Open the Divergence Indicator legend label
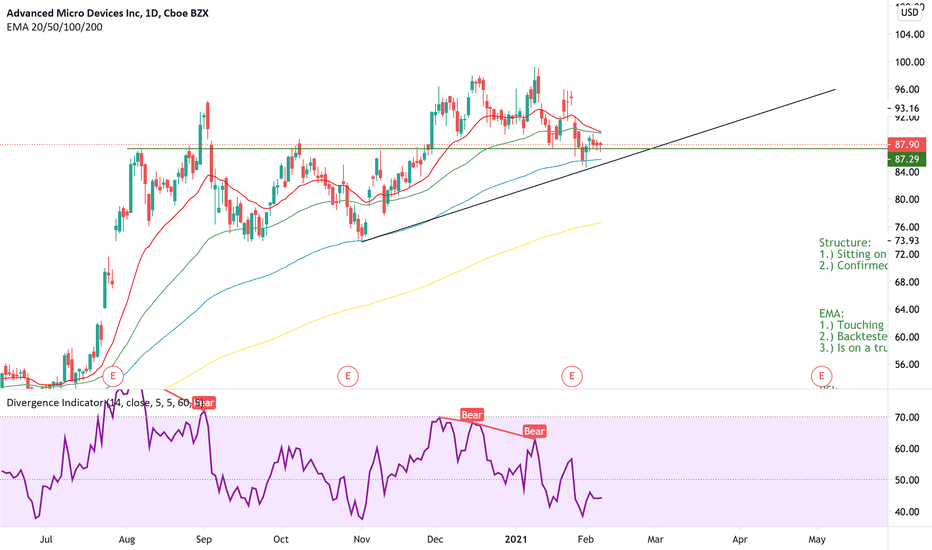The height and width of the screenshot is (550, 932). (x=105, y=403)
